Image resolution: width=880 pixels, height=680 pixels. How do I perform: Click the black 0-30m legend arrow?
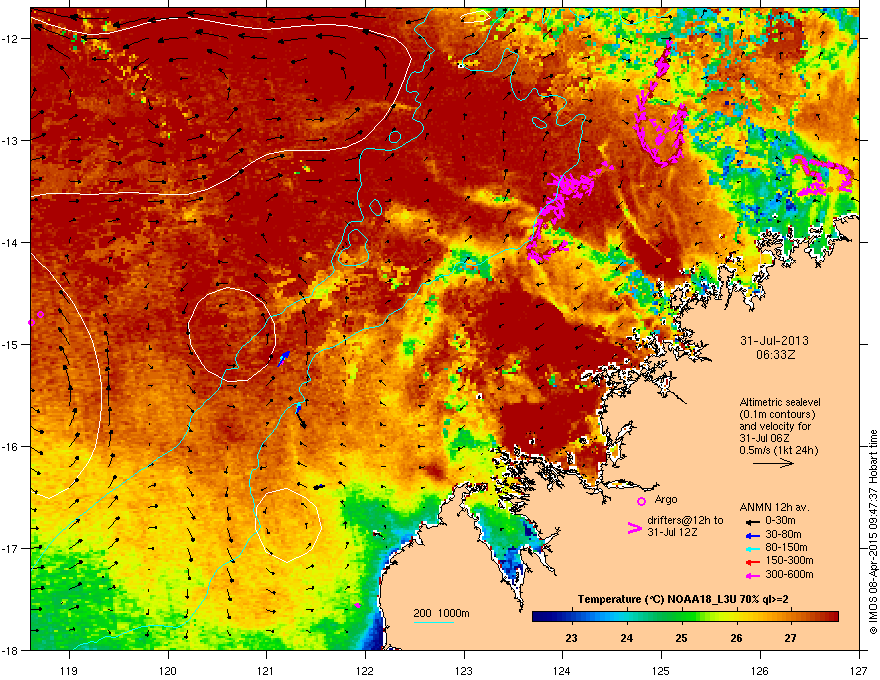[x=751, y=521]
